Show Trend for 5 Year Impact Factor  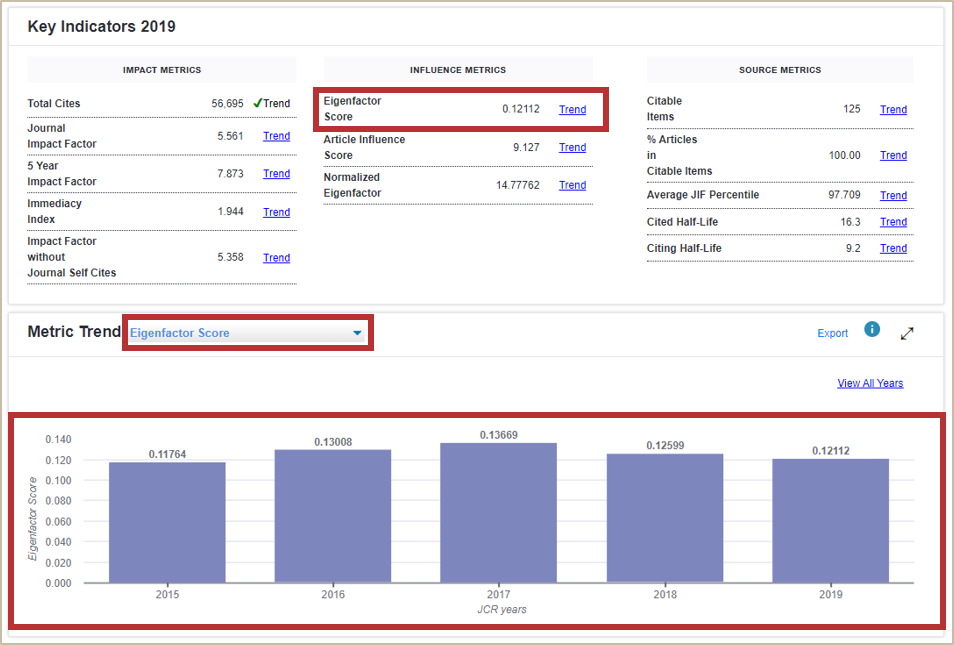[x=276, y=174]
